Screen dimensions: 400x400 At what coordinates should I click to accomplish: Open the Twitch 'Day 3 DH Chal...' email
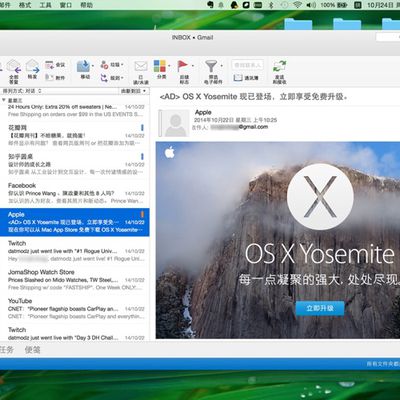coord(75,333)
